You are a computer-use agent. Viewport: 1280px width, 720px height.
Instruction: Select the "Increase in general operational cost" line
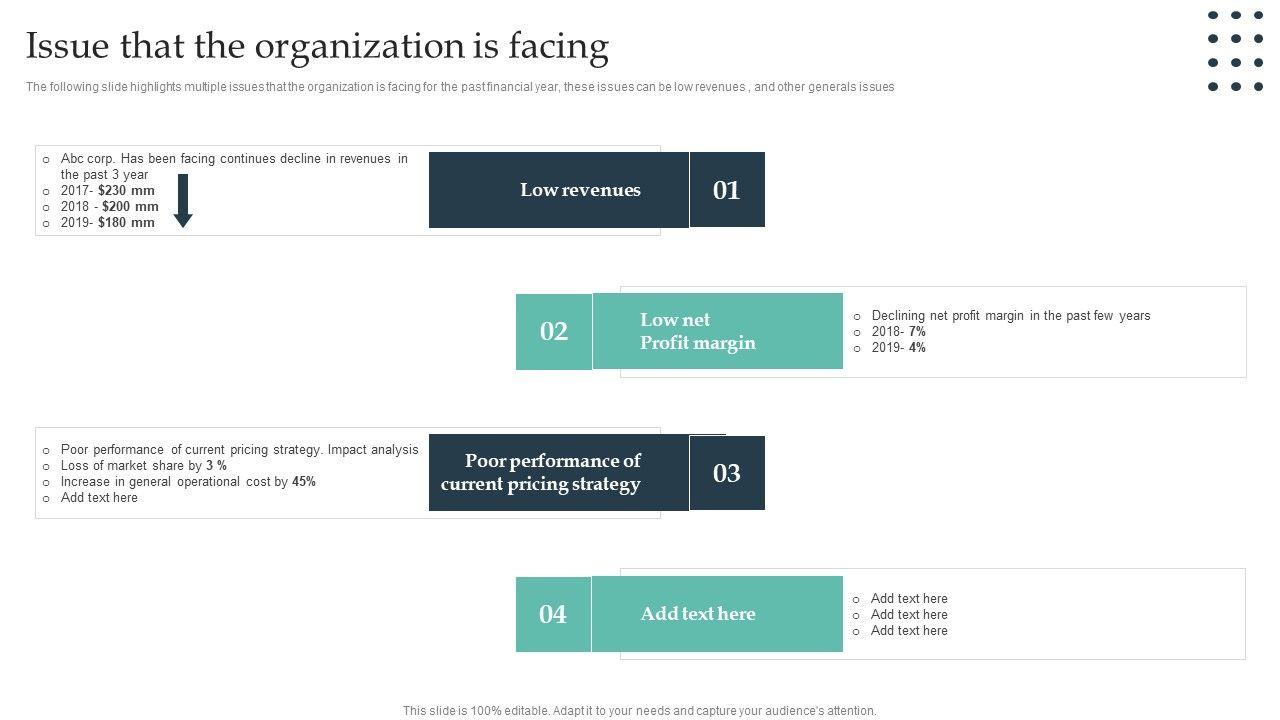pos(188,482)
